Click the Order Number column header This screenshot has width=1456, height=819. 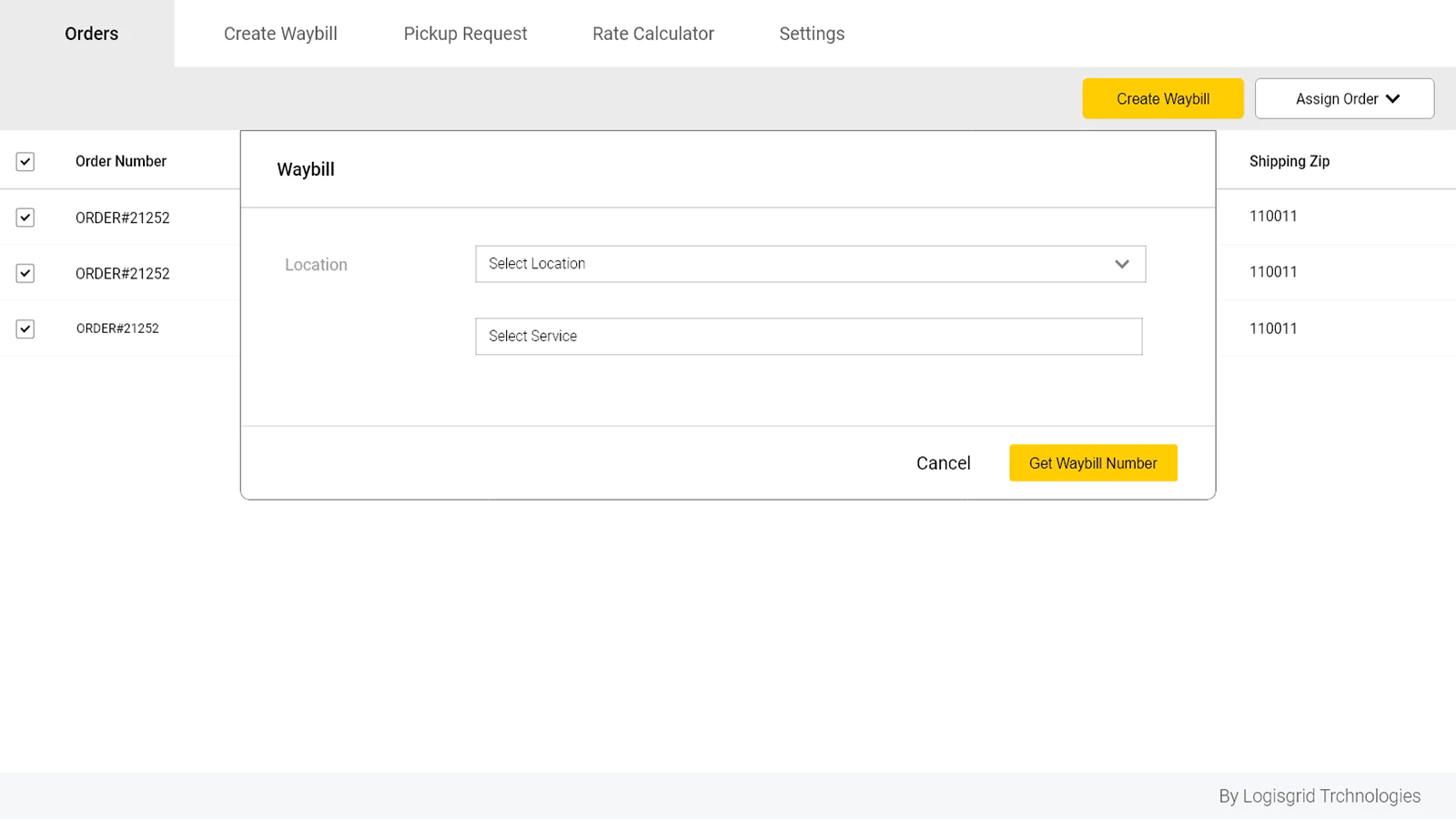[121, 161]
